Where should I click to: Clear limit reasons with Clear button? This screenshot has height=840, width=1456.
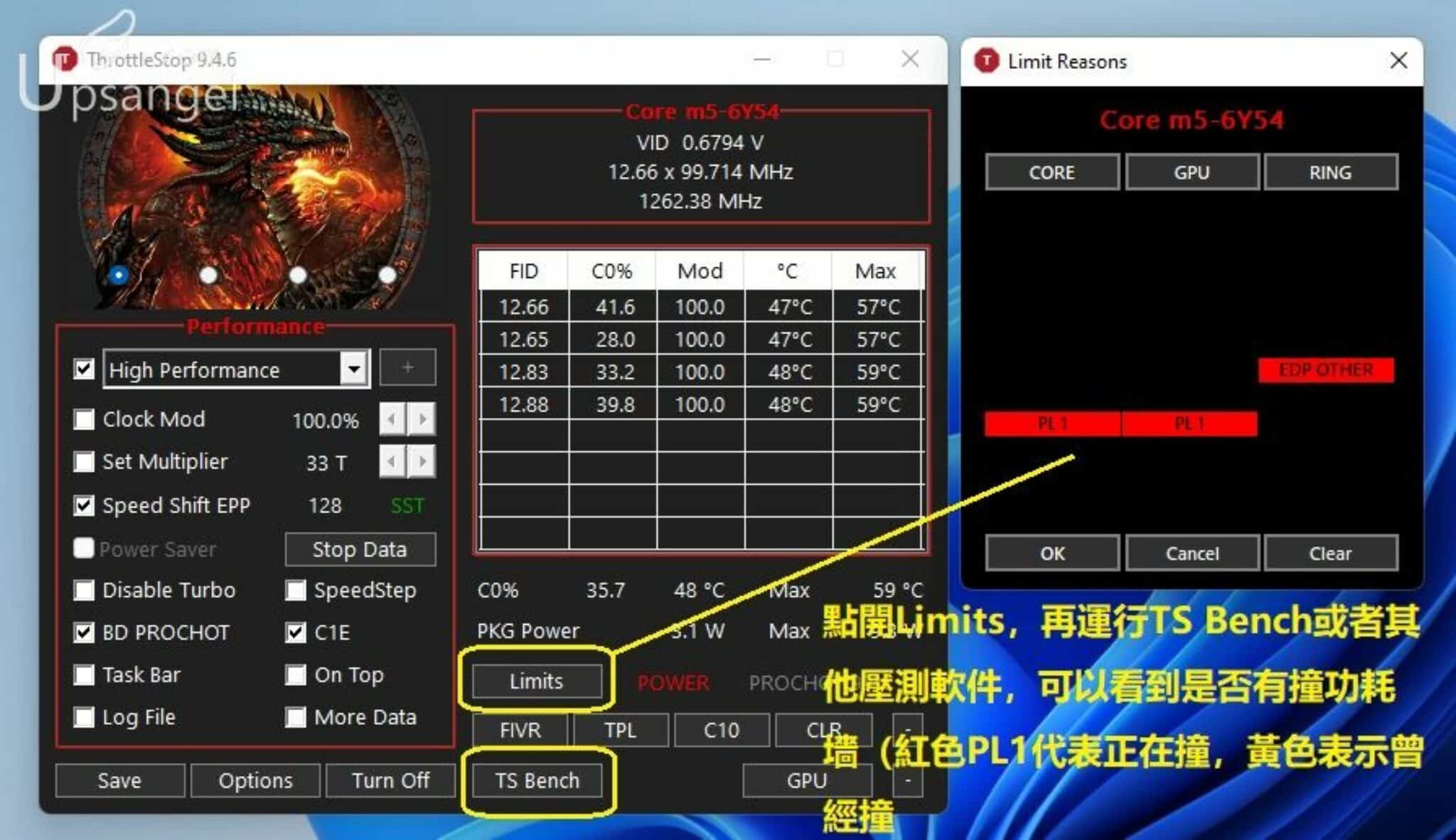pos(1331,553)
